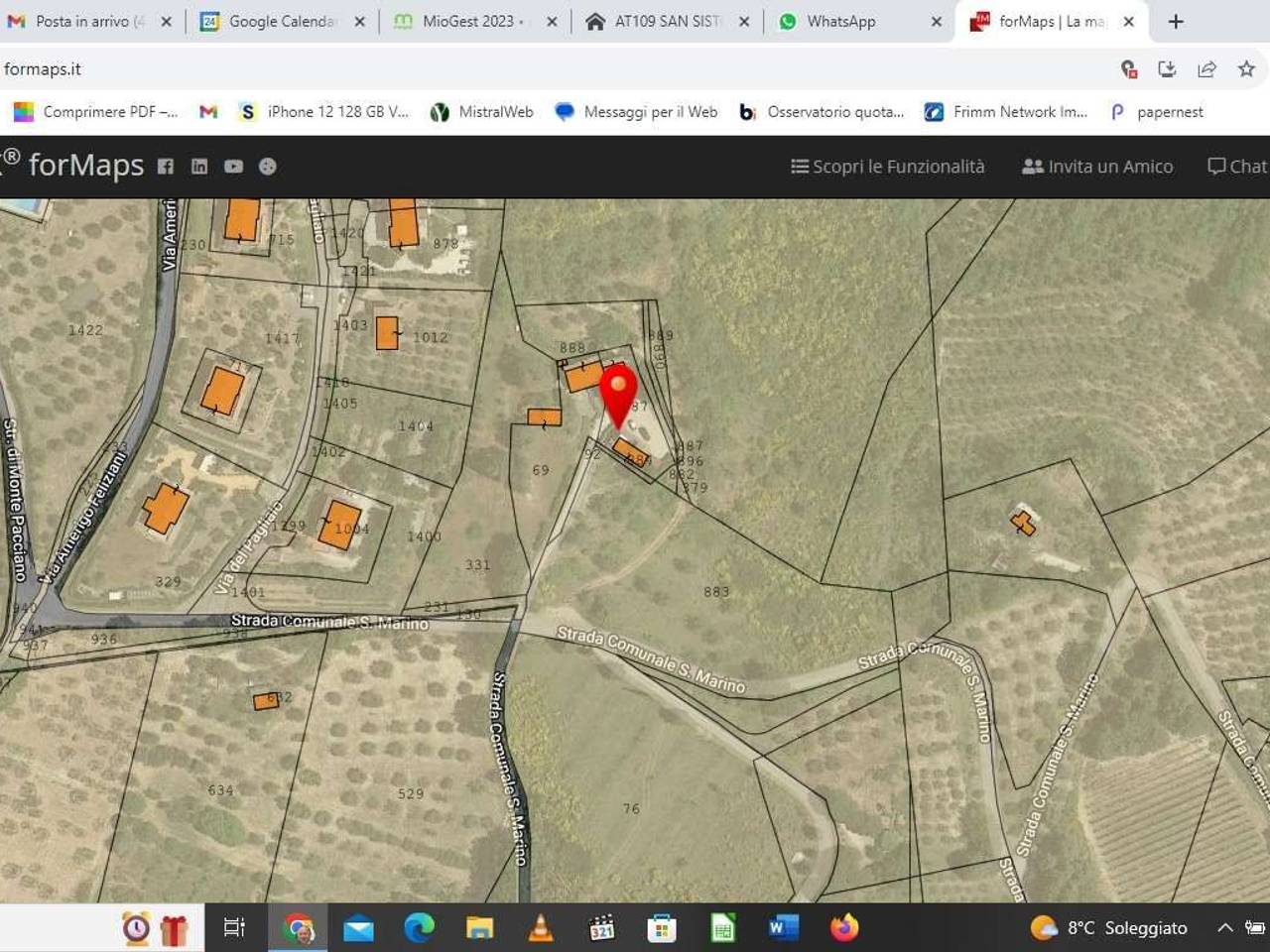Launch VLC media player from taskbar
1270x952 pixels.
click(x=541, y=928)
